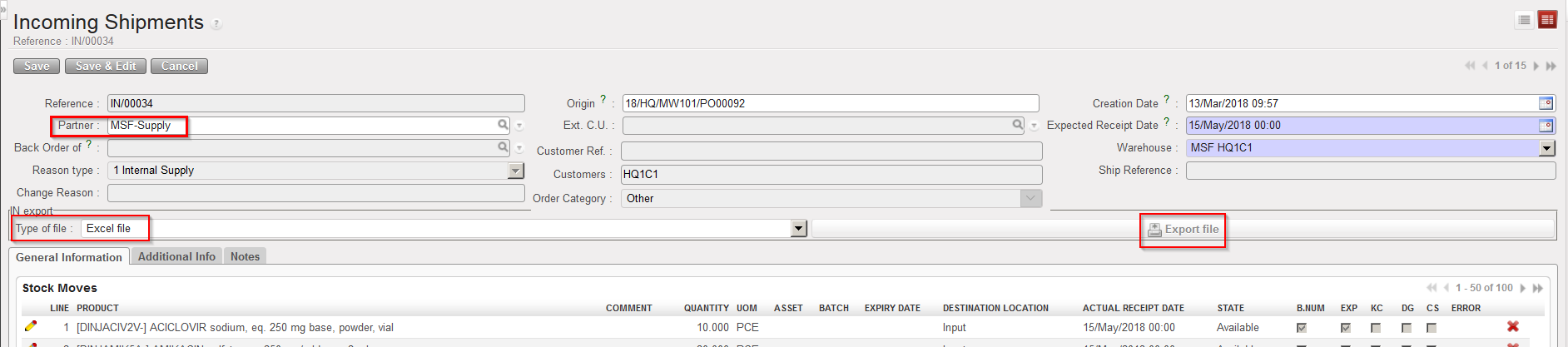Sort by ACTUAL RECEIPT DATE column header
This screenshot has height=347, width=1568.
1134,308
